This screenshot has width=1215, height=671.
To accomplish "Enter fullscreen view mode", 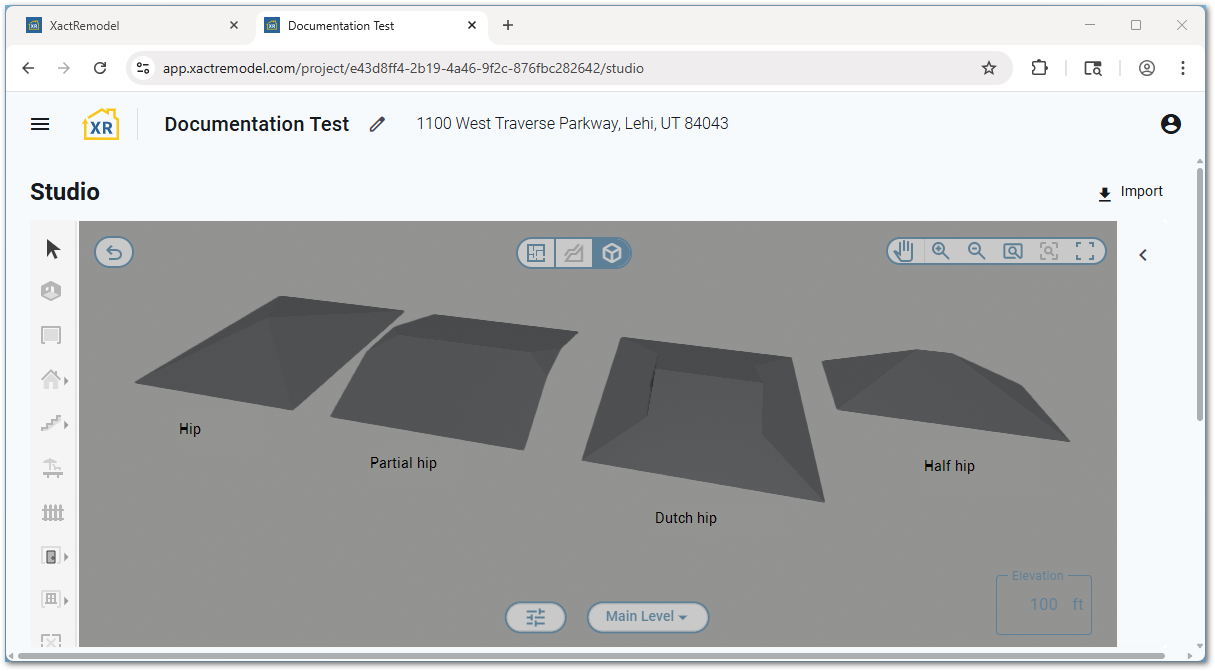I will [1085, 251].
